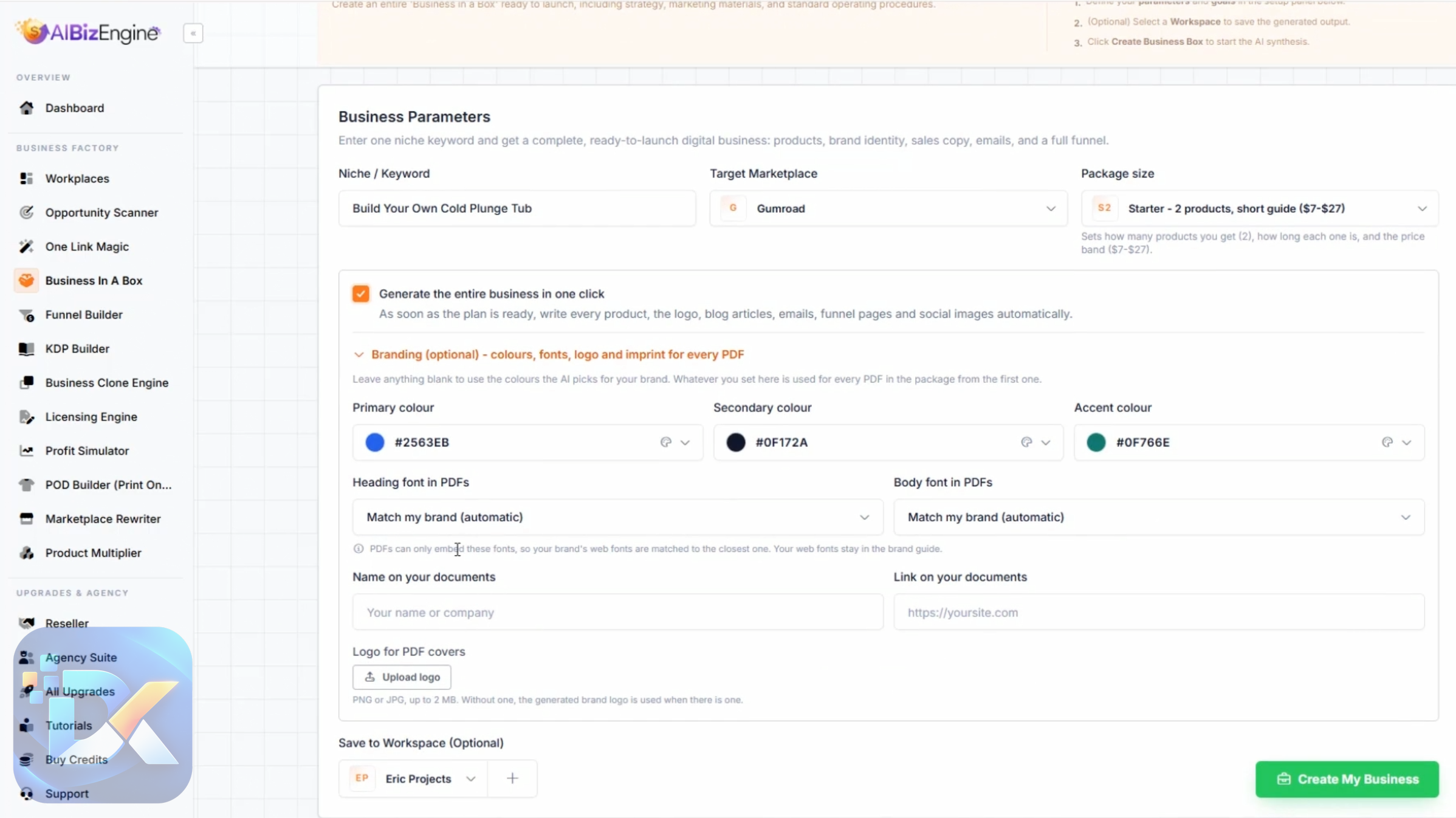
Task: Click the KDP Builder book icon
Action: [26, 349]
